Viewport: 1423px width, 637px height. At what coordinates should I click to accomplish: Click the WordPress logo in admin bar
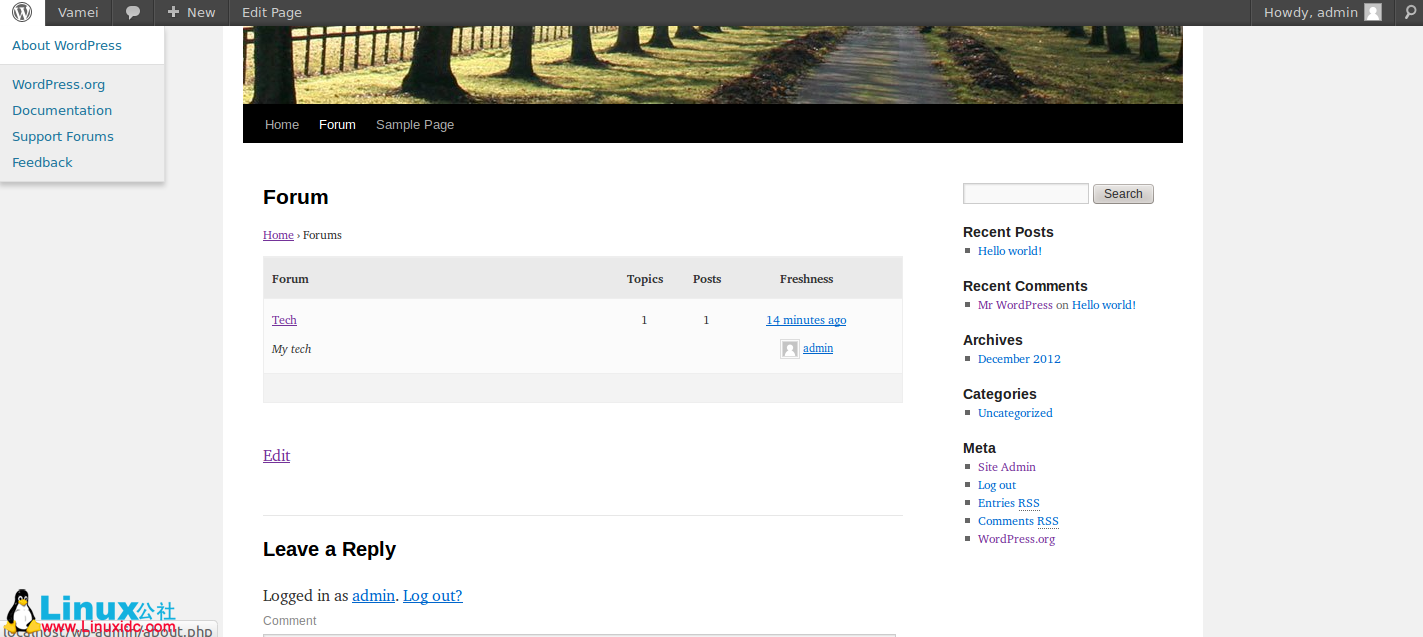(x=22, y=13)
